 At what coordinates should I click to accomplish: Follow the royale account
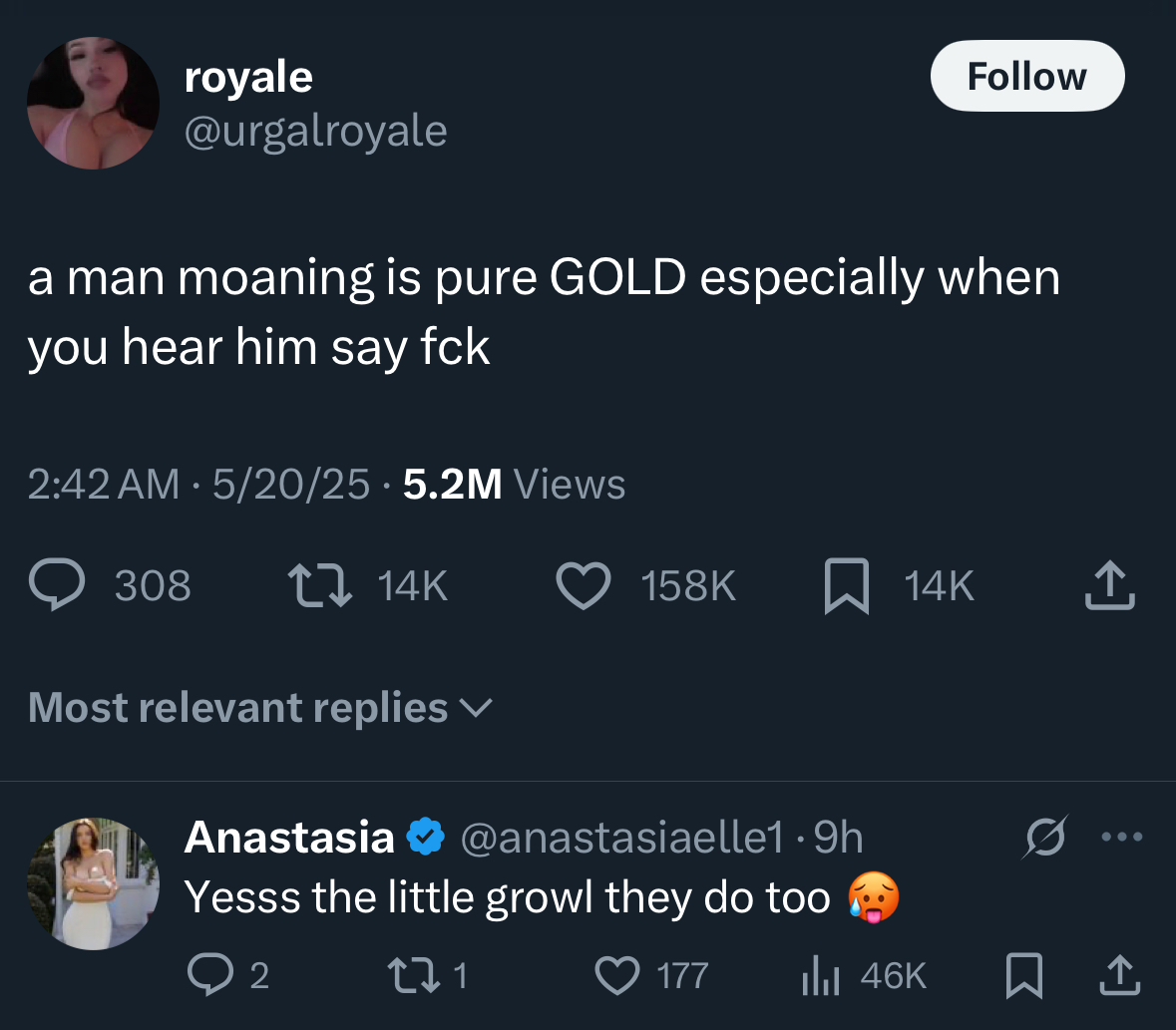(x=1026, y=75)
